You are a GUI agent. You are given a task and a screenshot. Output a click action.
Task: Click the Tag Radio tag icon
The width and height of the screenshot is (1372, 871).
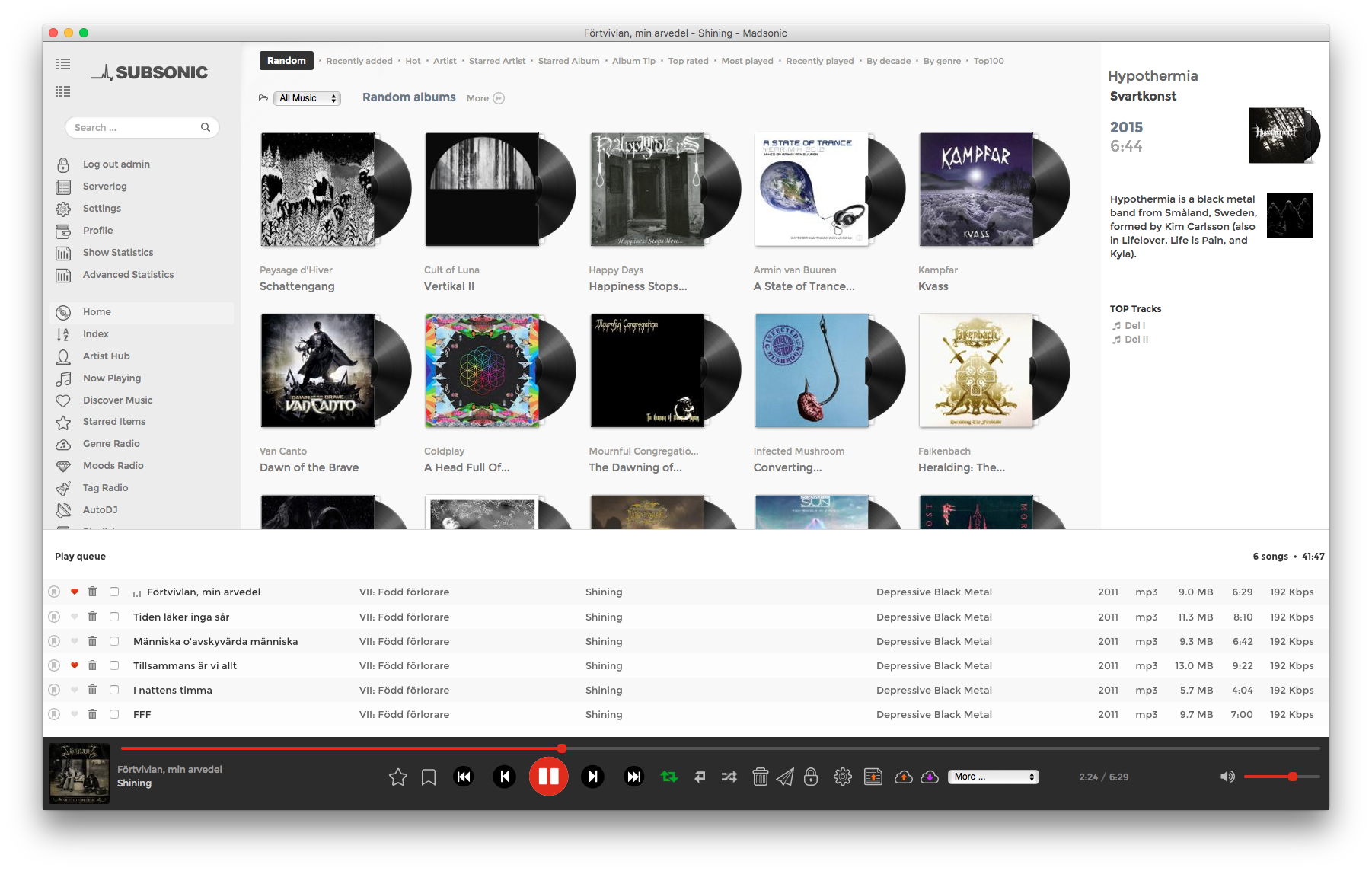click(x=63, y=488)
